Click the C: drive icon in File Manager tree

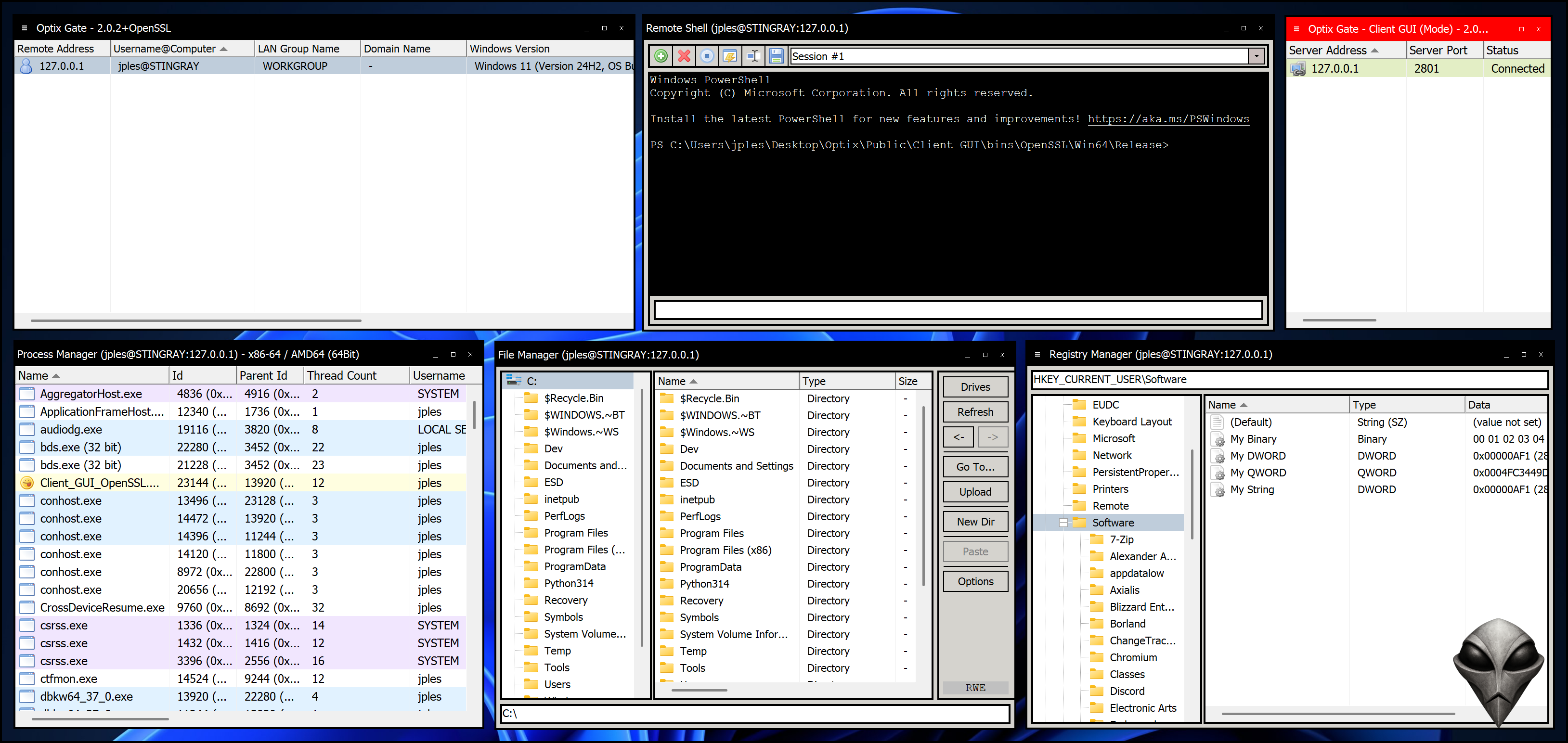(x=514, y=381)
